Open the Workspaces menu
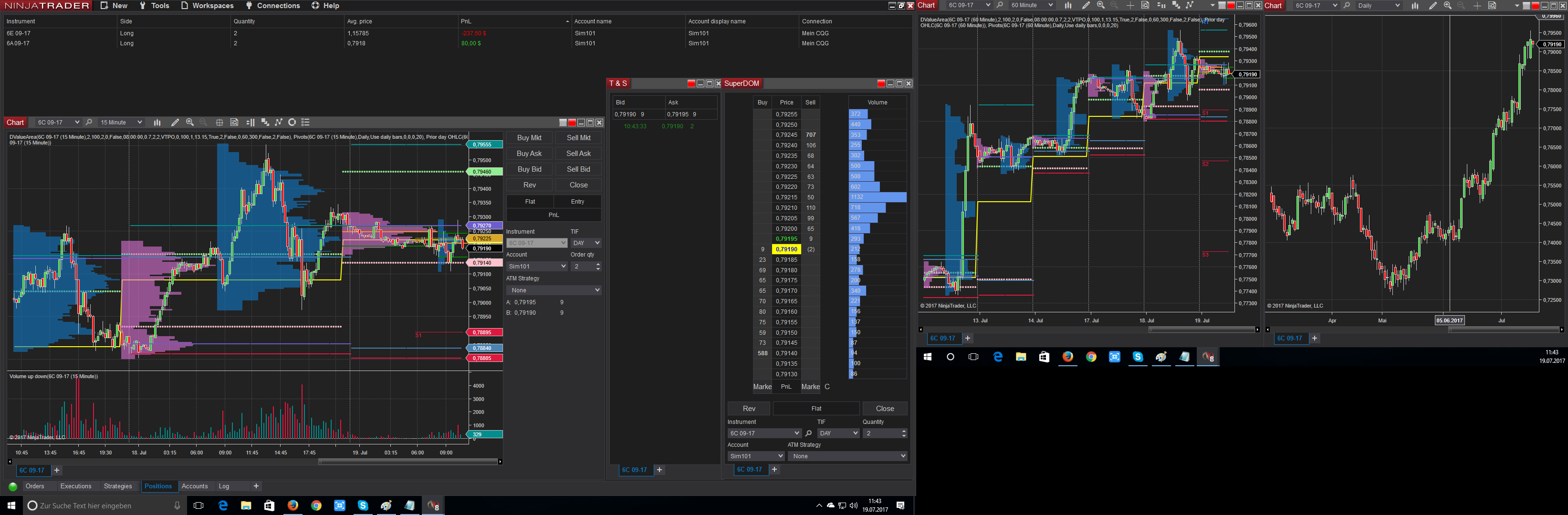The width and height of the screenshot is (1568, 515). tap(208, 5)
